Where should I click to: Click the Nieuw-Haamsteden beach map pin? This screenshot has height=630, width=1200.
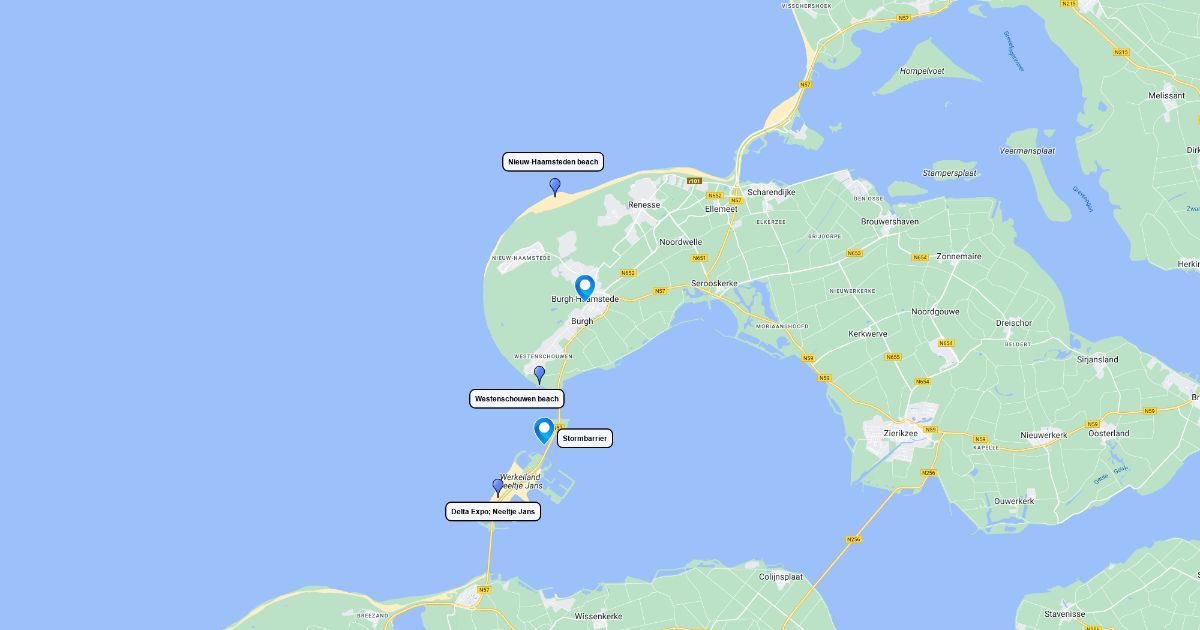[555, 186]
